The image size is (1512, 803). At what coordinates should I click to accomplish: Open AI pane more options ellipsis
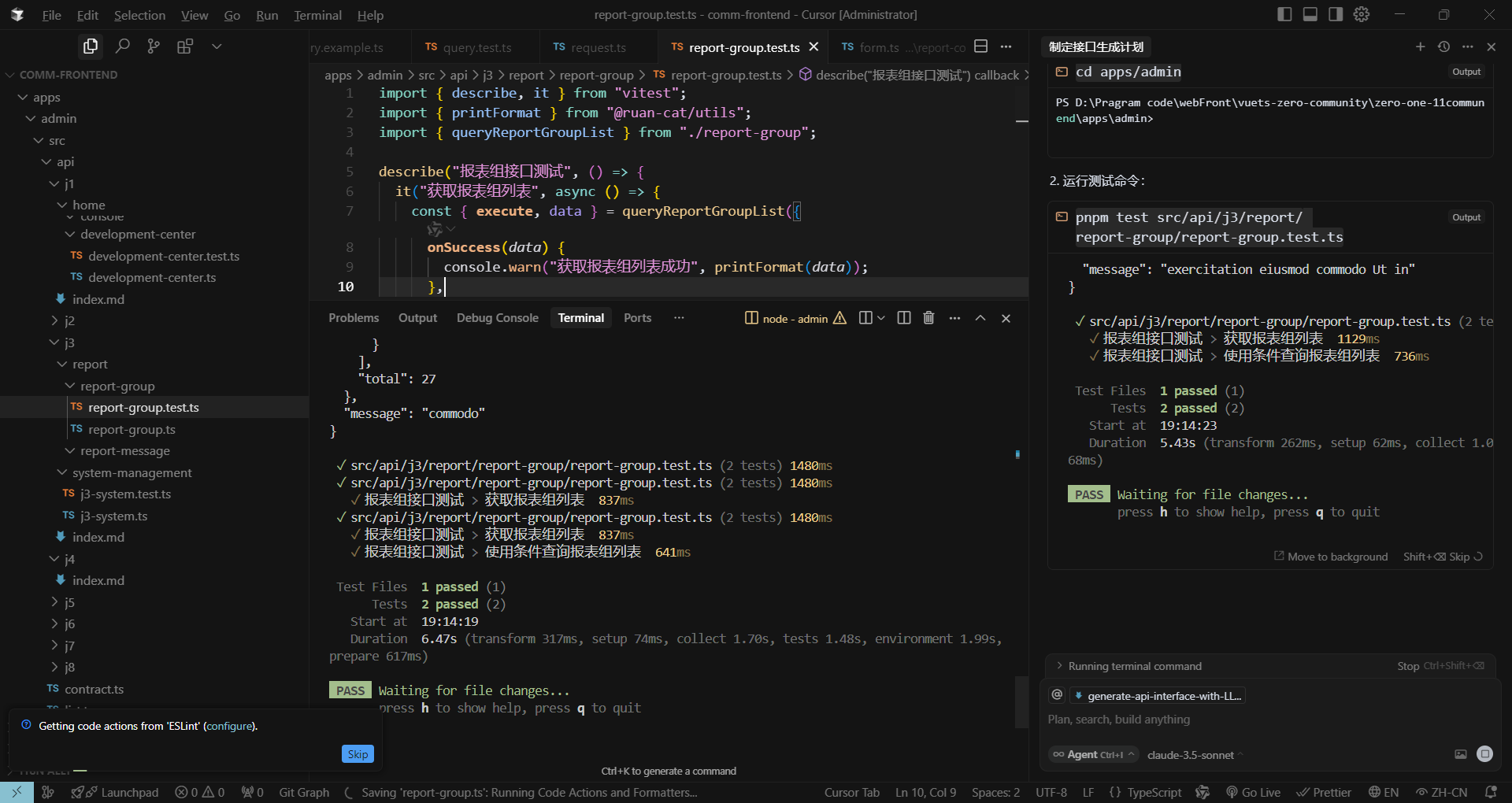pyautogui.click(x=1468, y=46)
